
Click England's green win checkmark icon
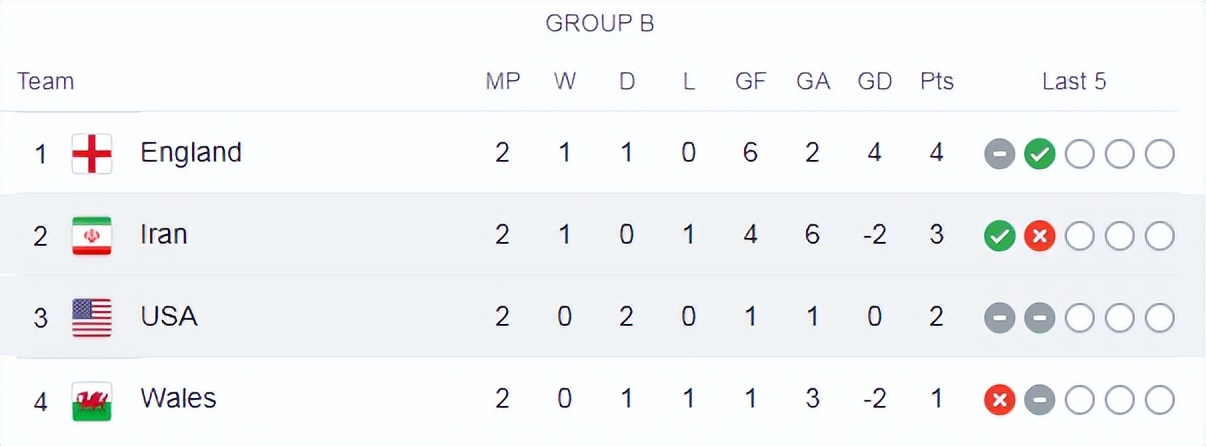click(x=1040, y=154)
